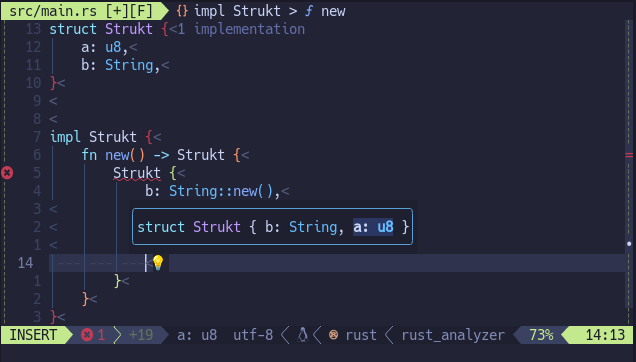Viewport: 636px width, 362px height.
Task: Click 'new' function in the breadcrumb
Action: click(333, 11)
